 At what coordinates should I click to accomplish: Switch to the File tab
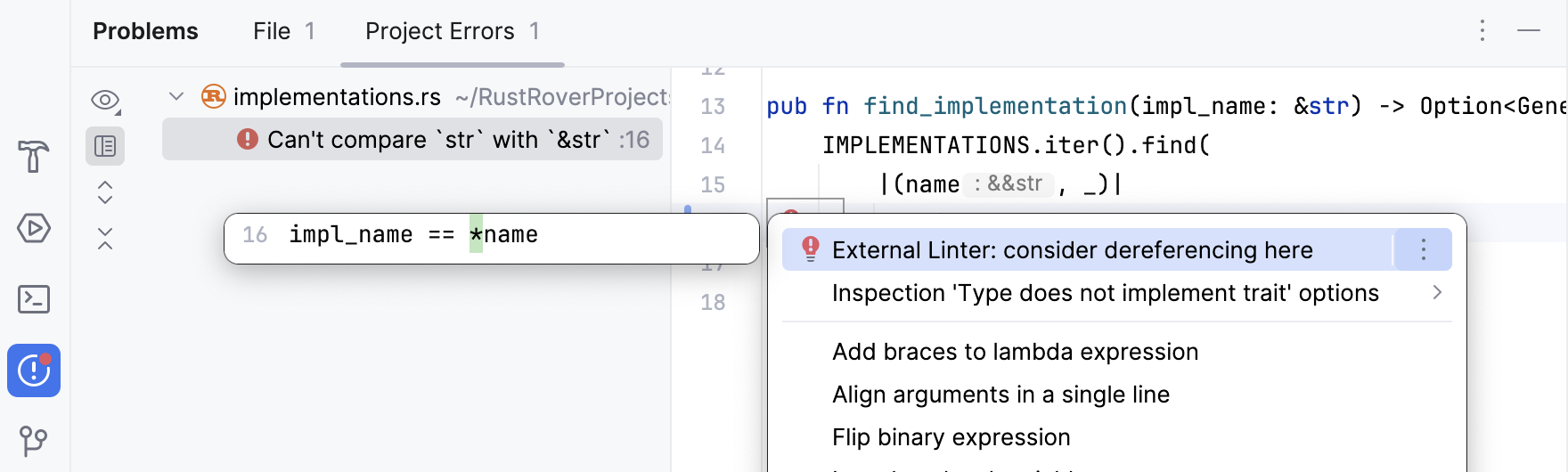(x=283, y=31)
